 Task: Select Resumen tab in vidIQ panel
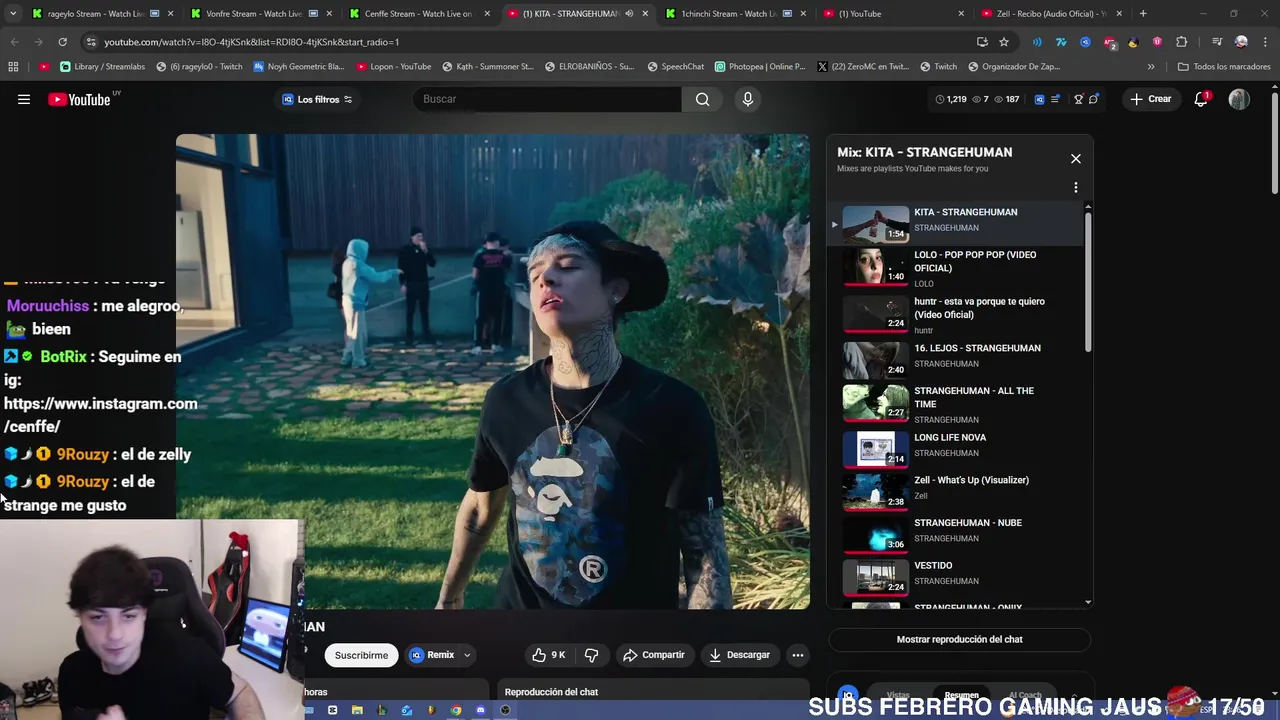click(961, 695)
